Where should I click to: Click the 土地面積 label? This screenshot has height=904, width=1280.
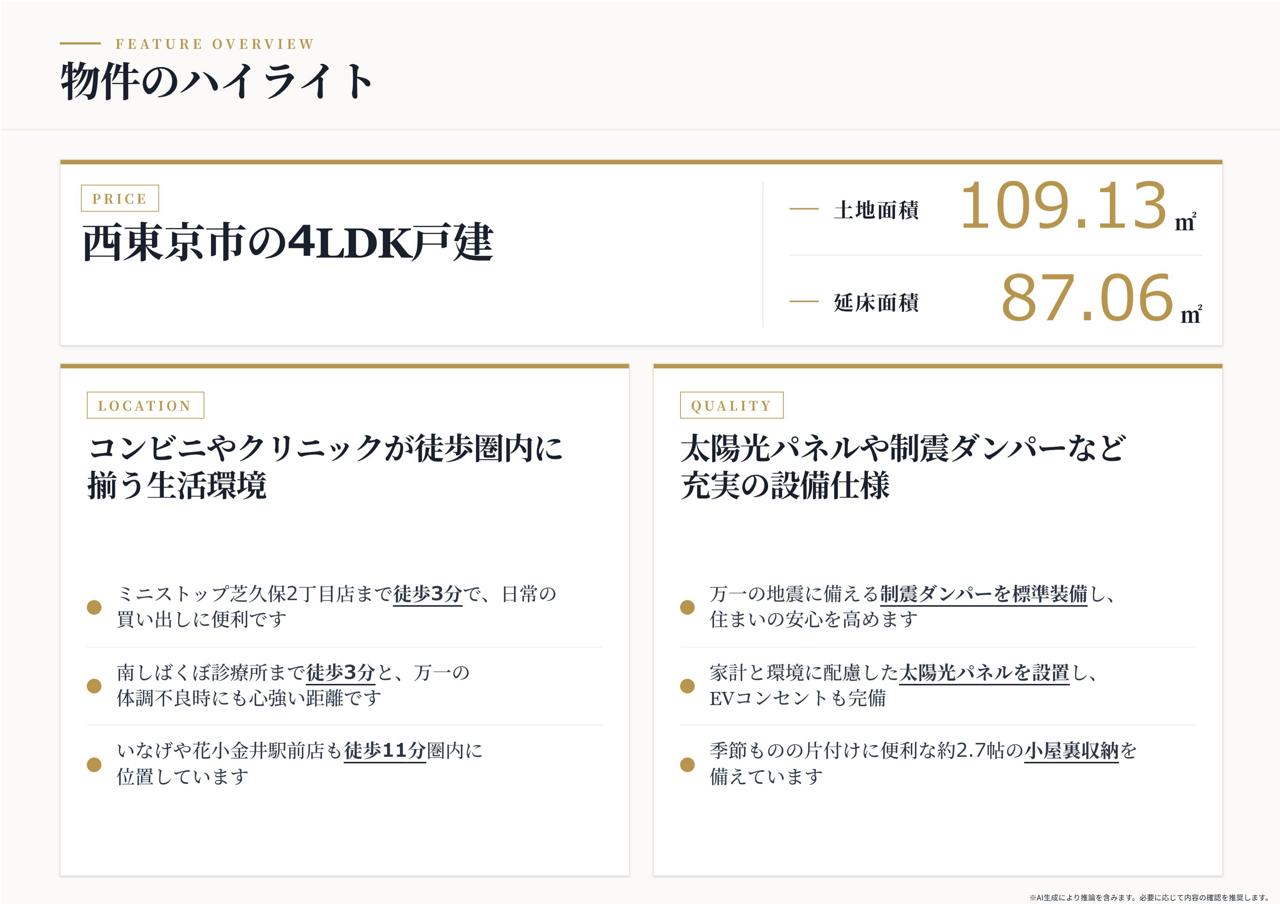(x=876, y=210)
